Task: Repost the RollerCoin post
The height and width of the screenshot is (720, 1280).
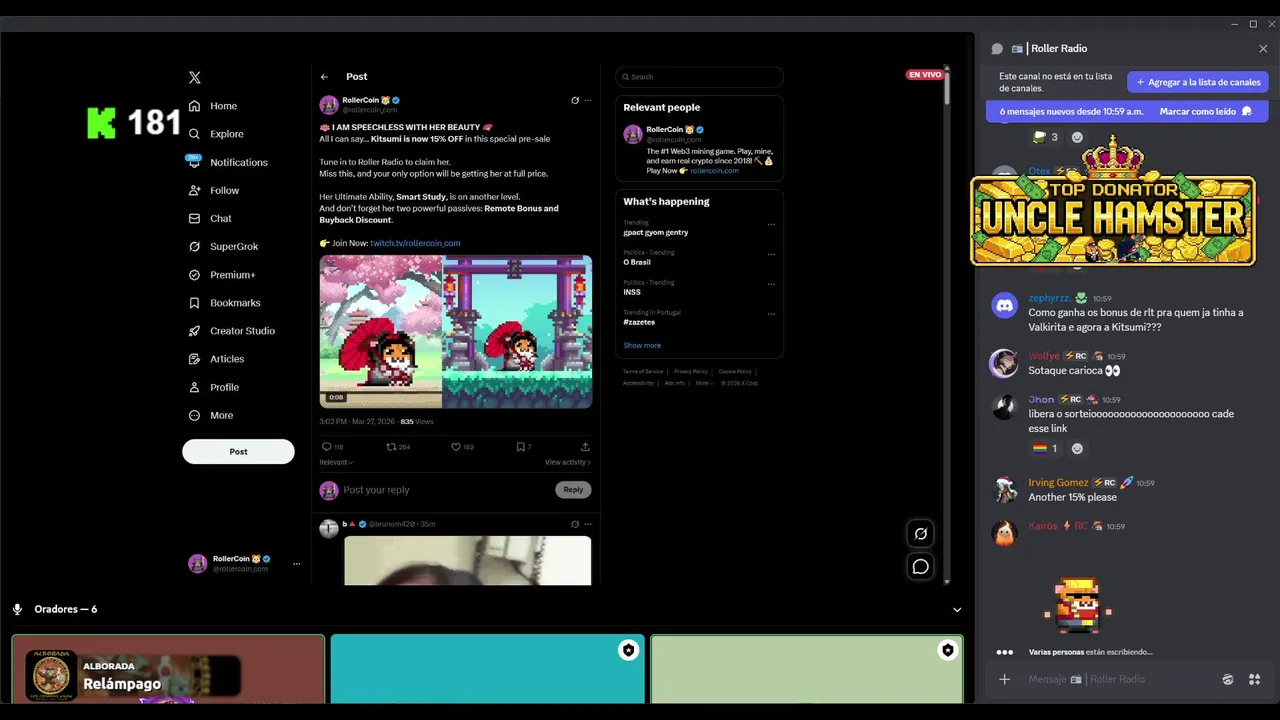Action: 392,447
